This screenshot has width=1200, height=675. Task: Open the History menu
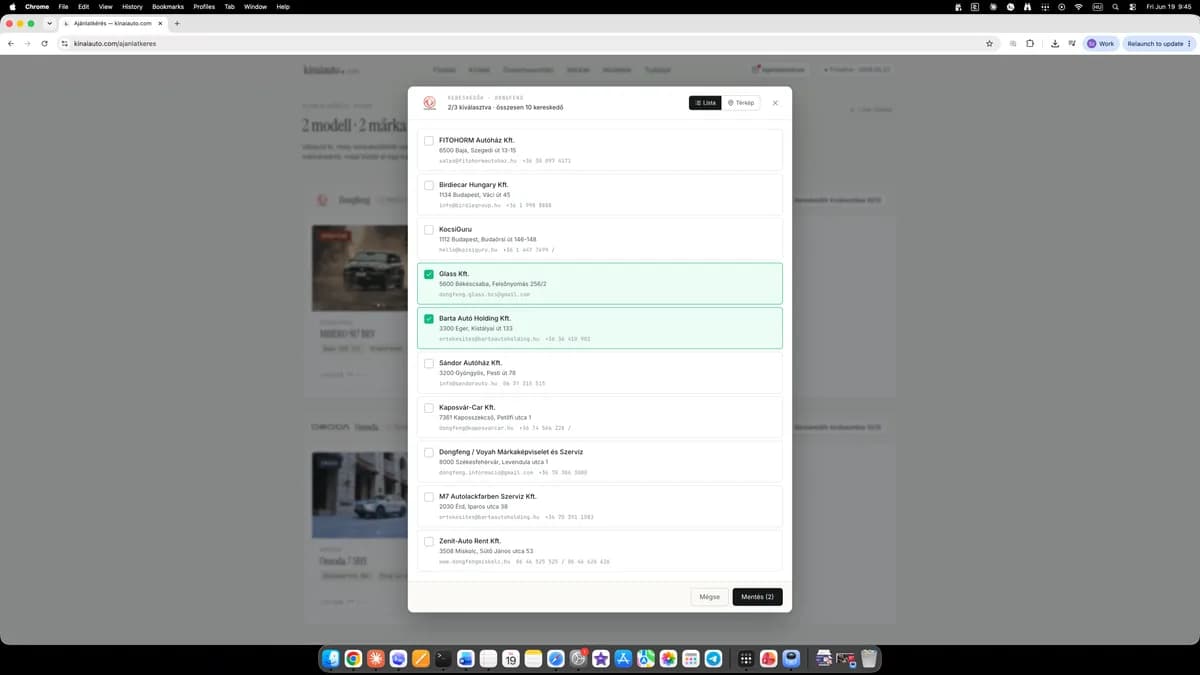click(132, 6)
